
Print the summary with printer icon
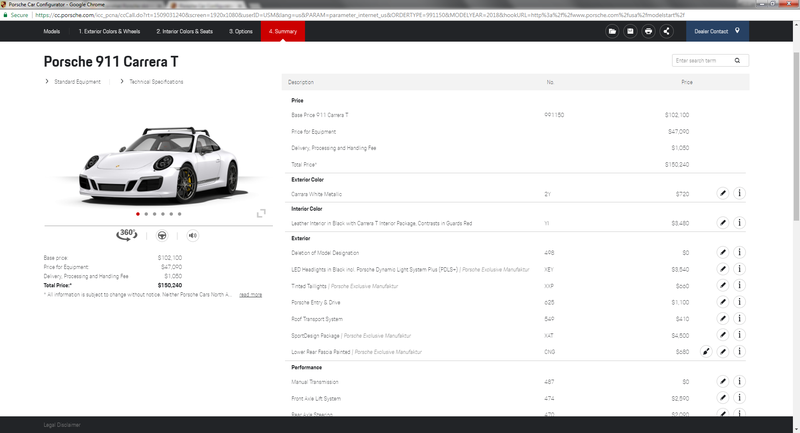coord(648,31)
